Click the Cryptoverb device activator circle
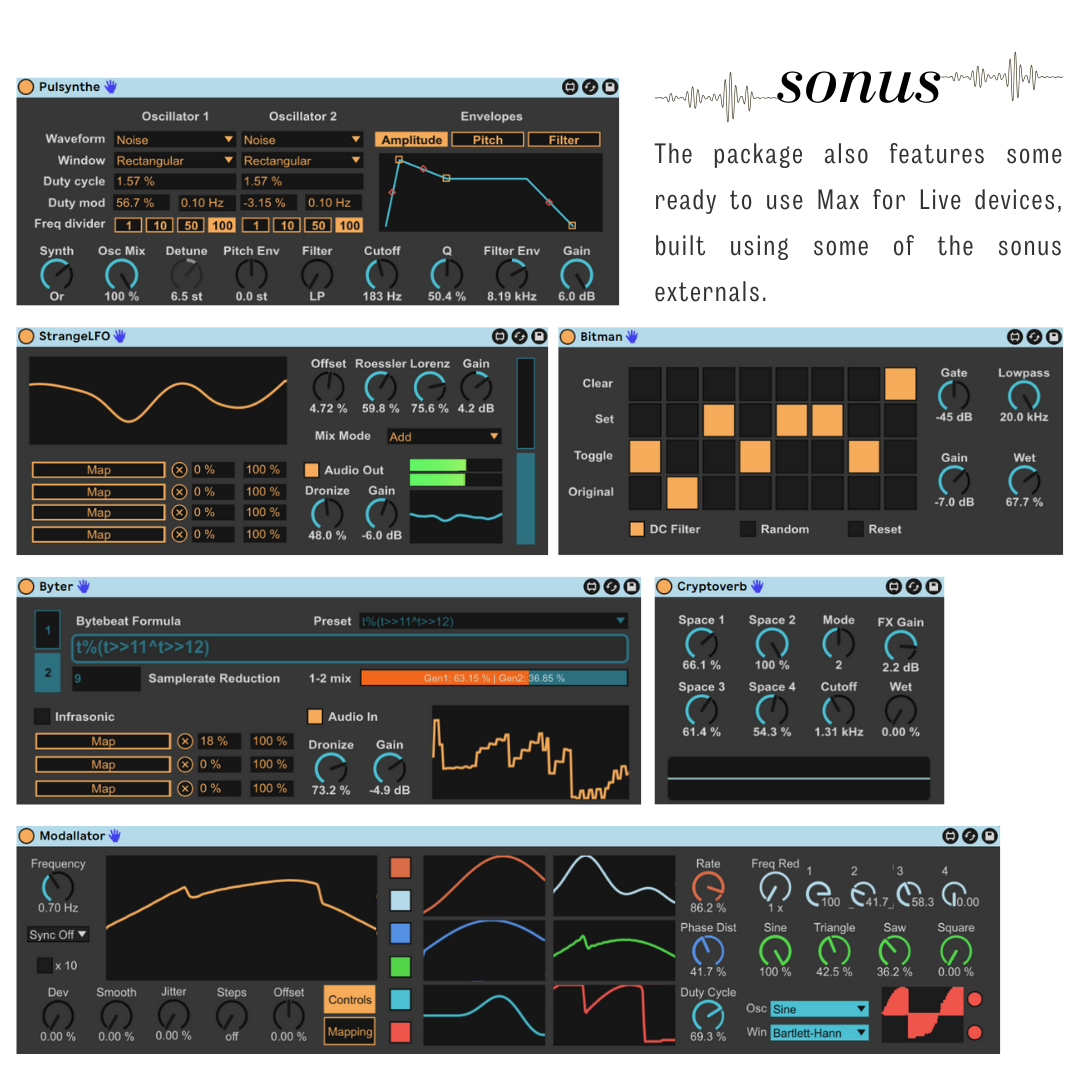 [x=664, y=586]
